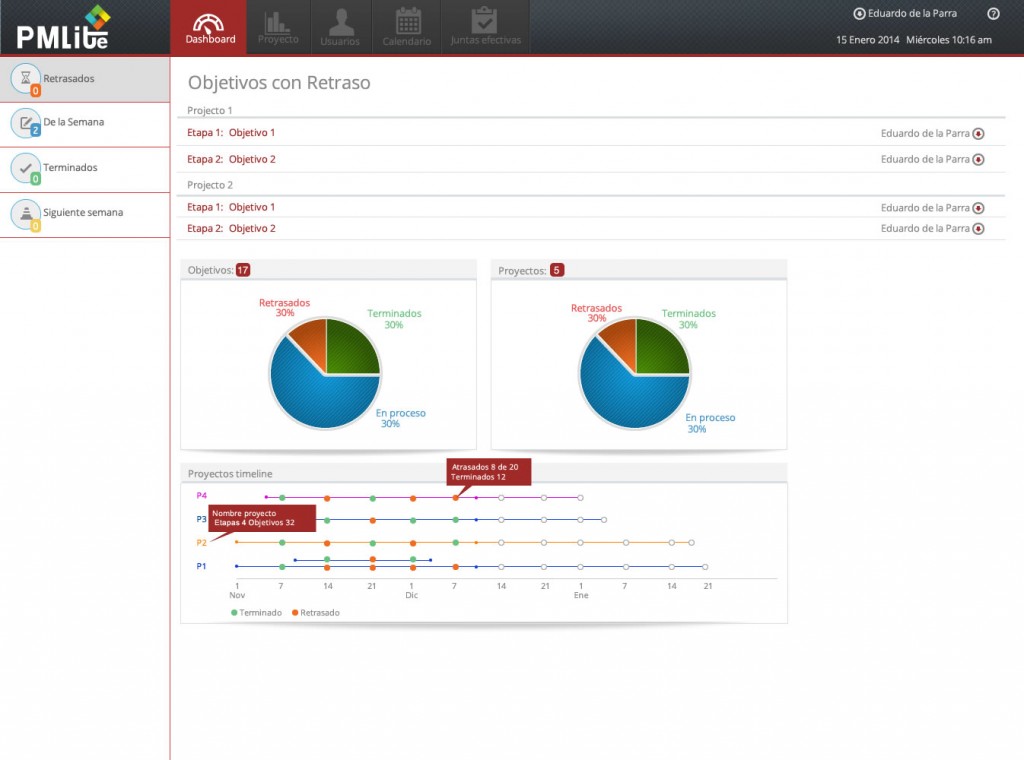Select the Siguiente semana icon
Viewport: 1024px width, 760px height.
pyautogui.click(x=25, y=214)
